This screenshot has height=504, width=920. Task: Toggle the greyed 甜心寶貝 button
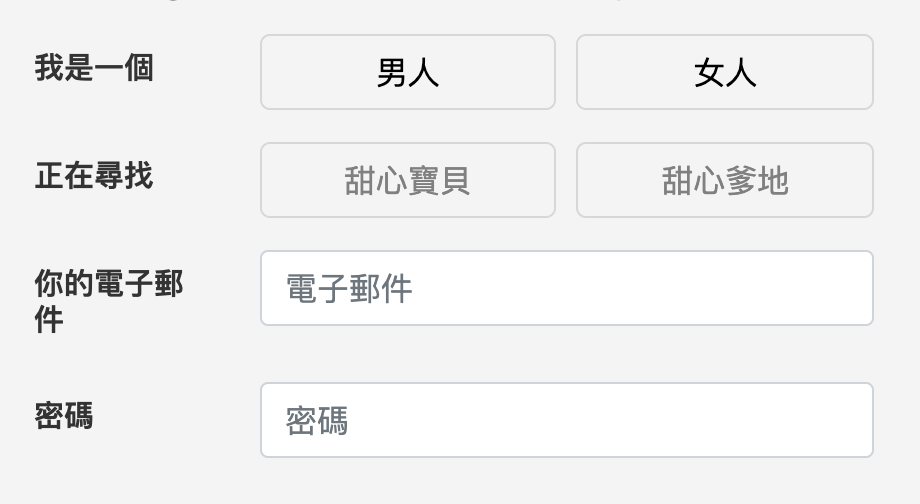pyautogui.click(x=407, y=180)
